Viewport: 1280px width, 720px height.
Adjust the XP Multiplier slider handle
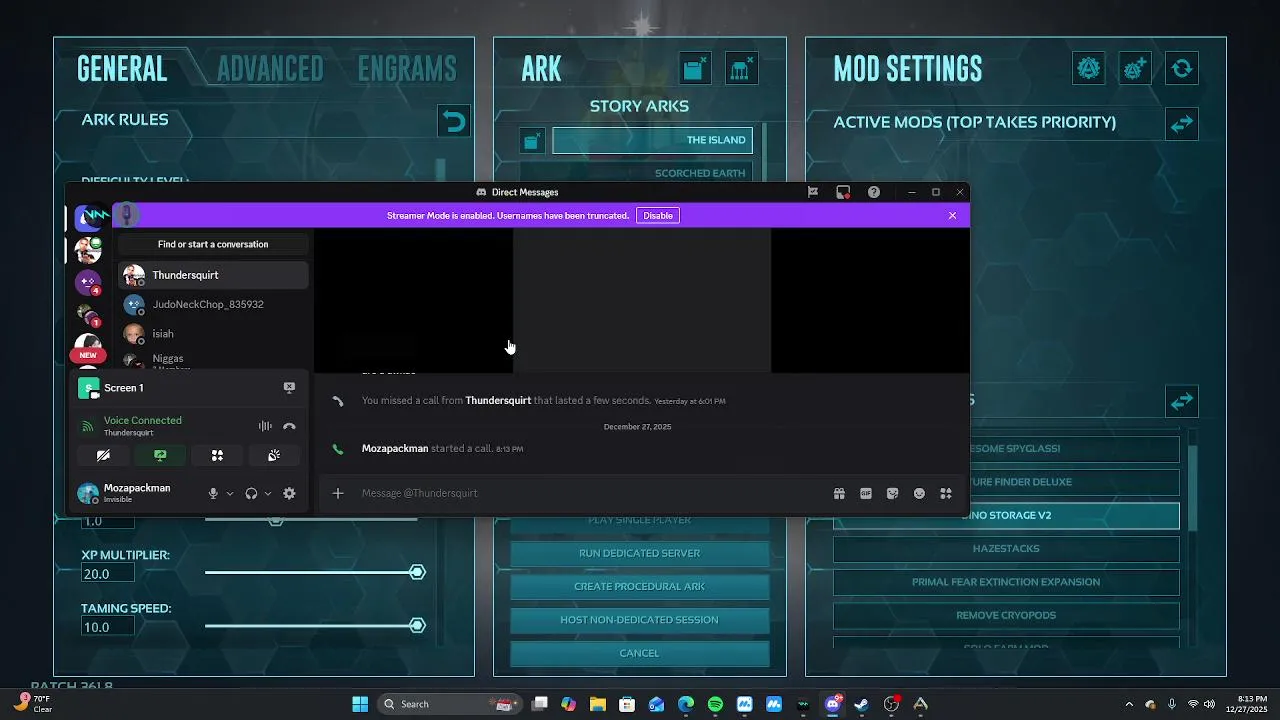(x=417, y=572)
